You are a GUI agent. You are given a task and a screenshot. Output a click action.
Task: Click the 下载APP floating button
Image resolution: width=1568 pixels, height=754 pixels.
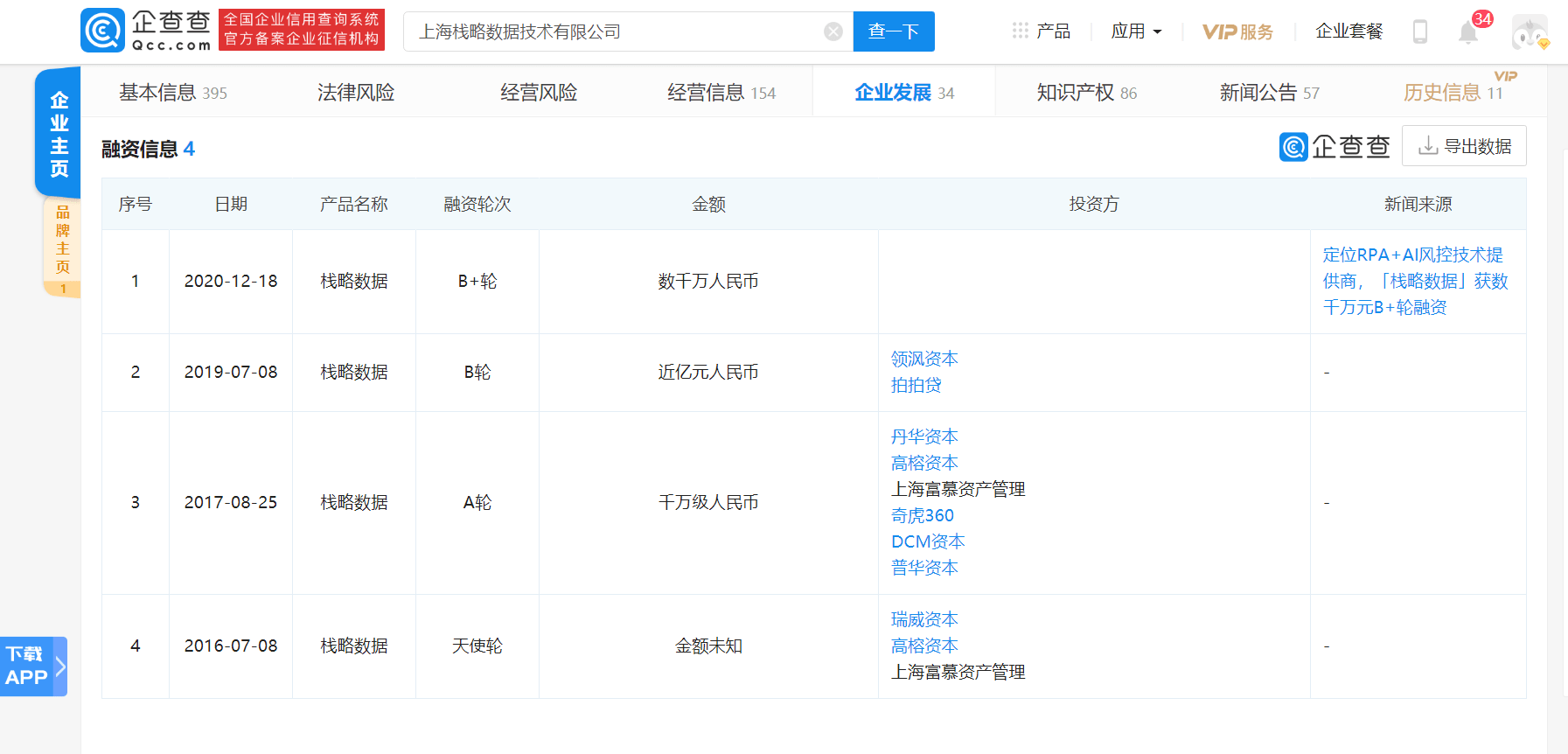tap(33, 667)
